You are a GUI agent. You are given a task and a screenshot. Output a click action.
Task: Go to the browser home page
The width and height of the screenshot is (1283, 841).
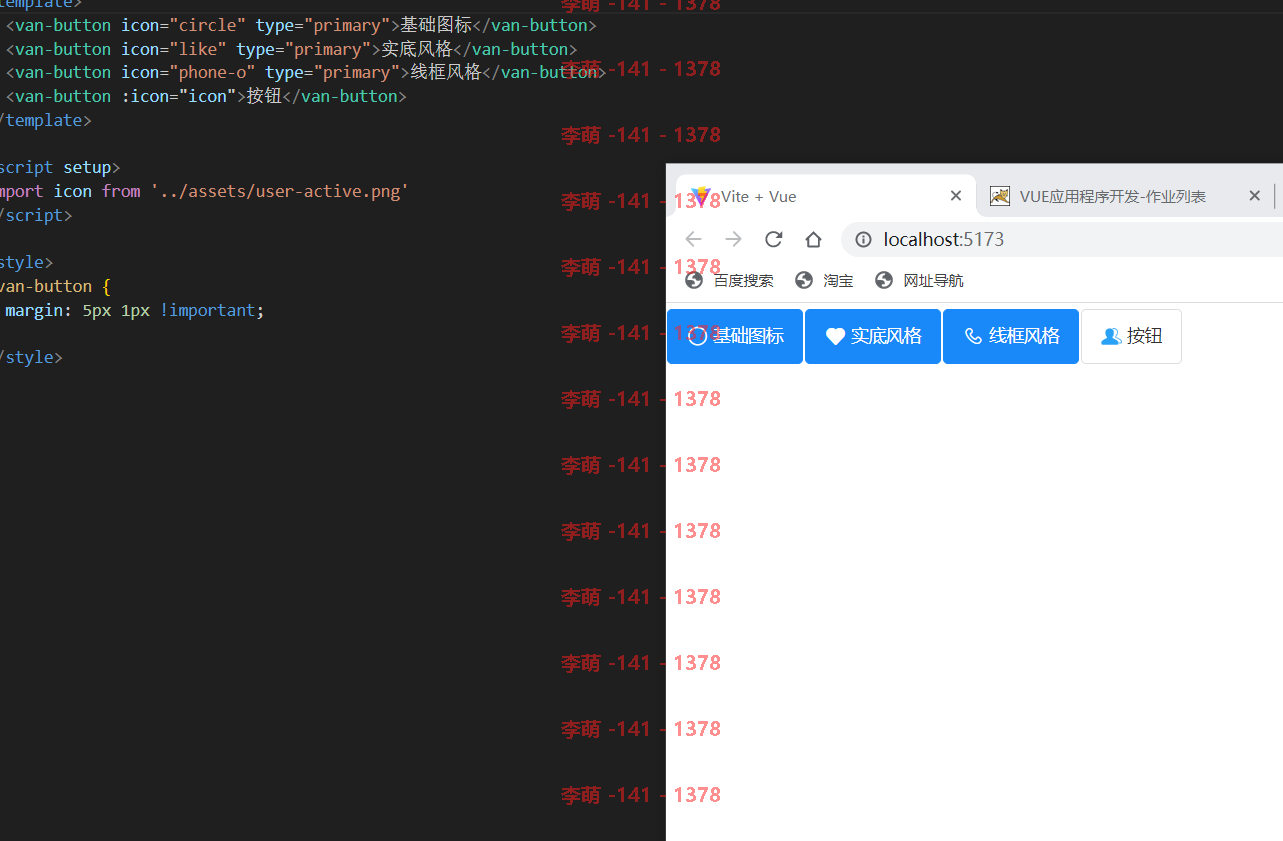813,239
